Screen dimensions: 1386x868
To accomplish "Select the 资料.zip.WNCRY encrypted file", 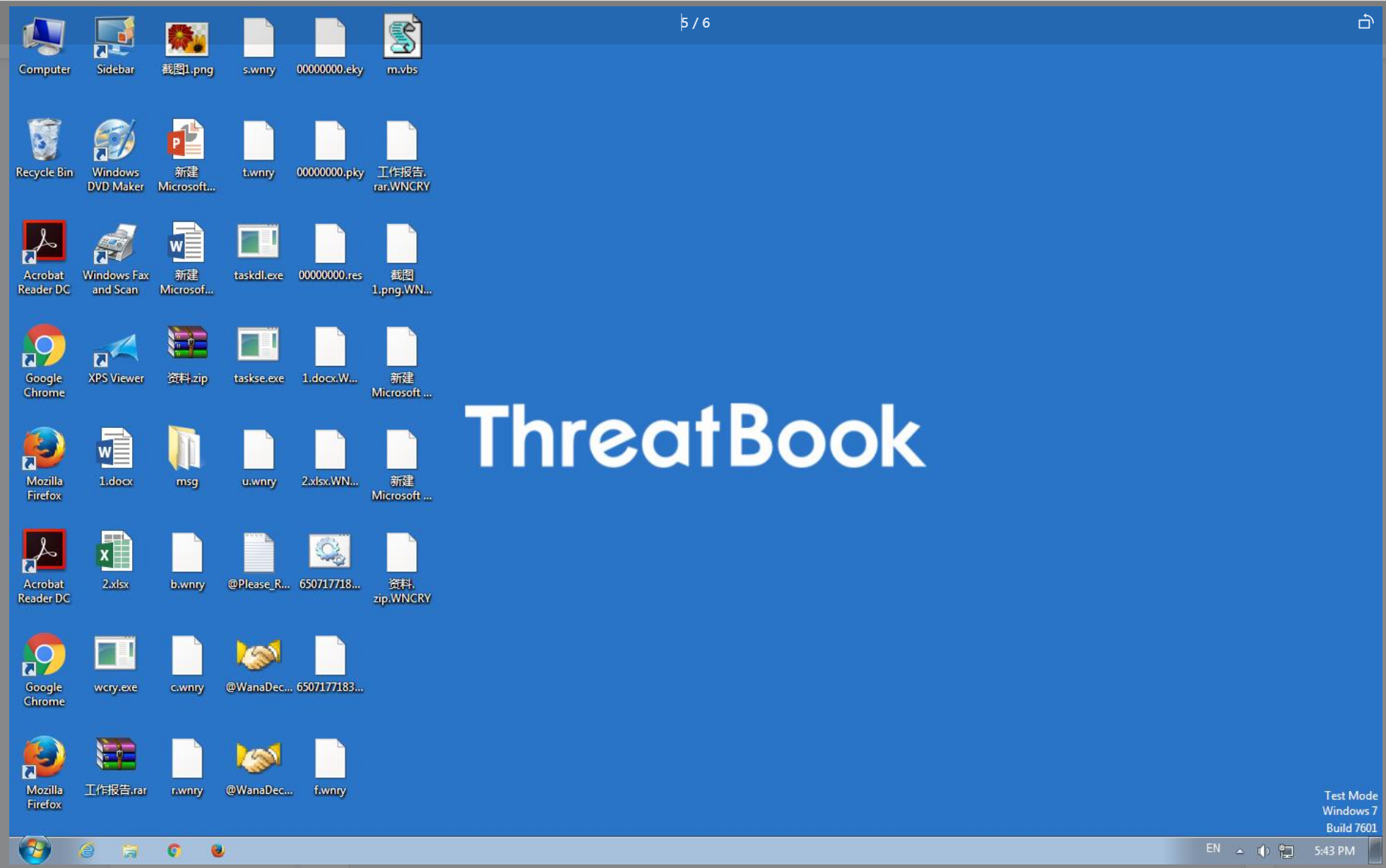I will point(402,569).
